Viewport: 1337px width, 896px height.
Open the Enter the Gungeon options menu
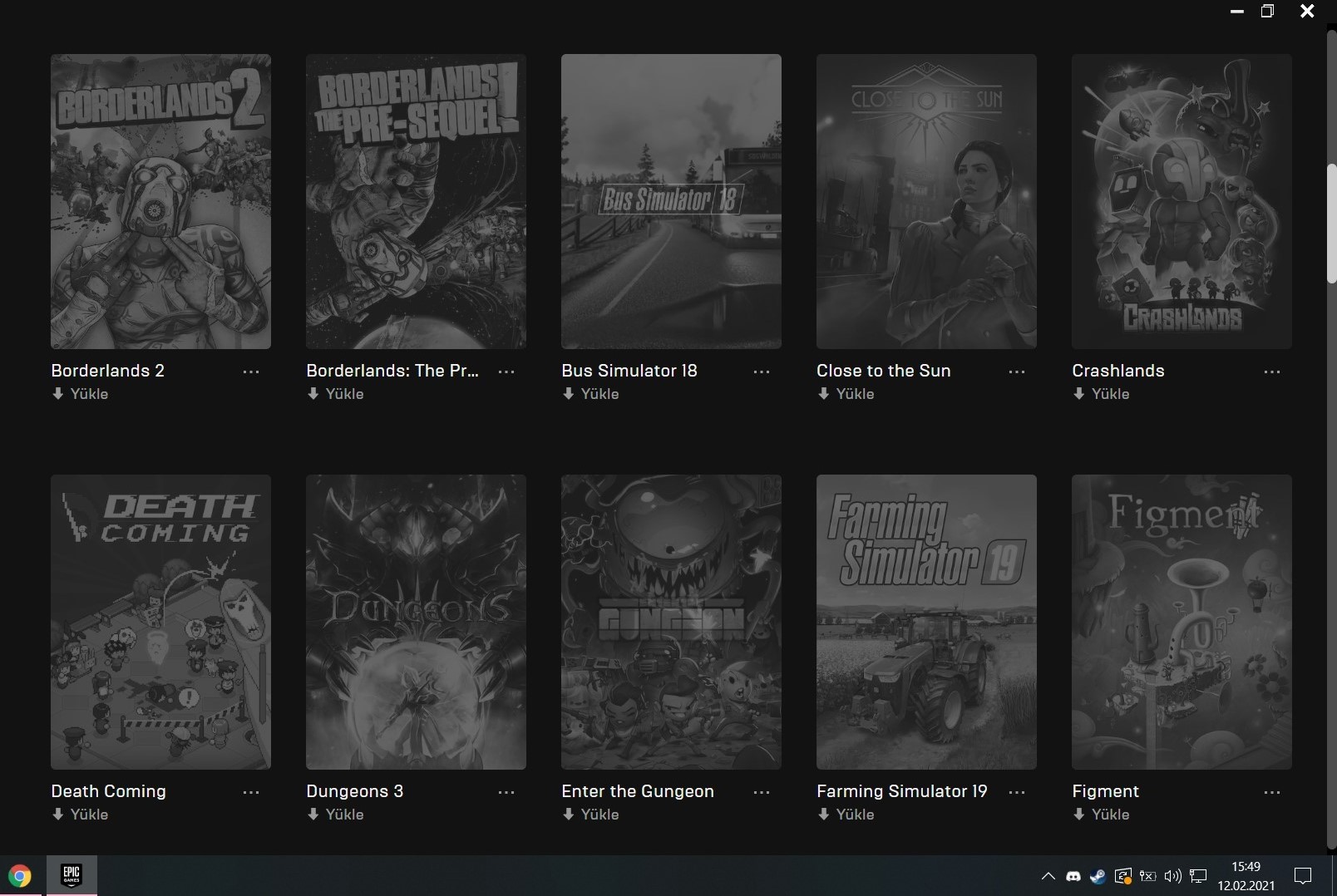click(762, 792)
